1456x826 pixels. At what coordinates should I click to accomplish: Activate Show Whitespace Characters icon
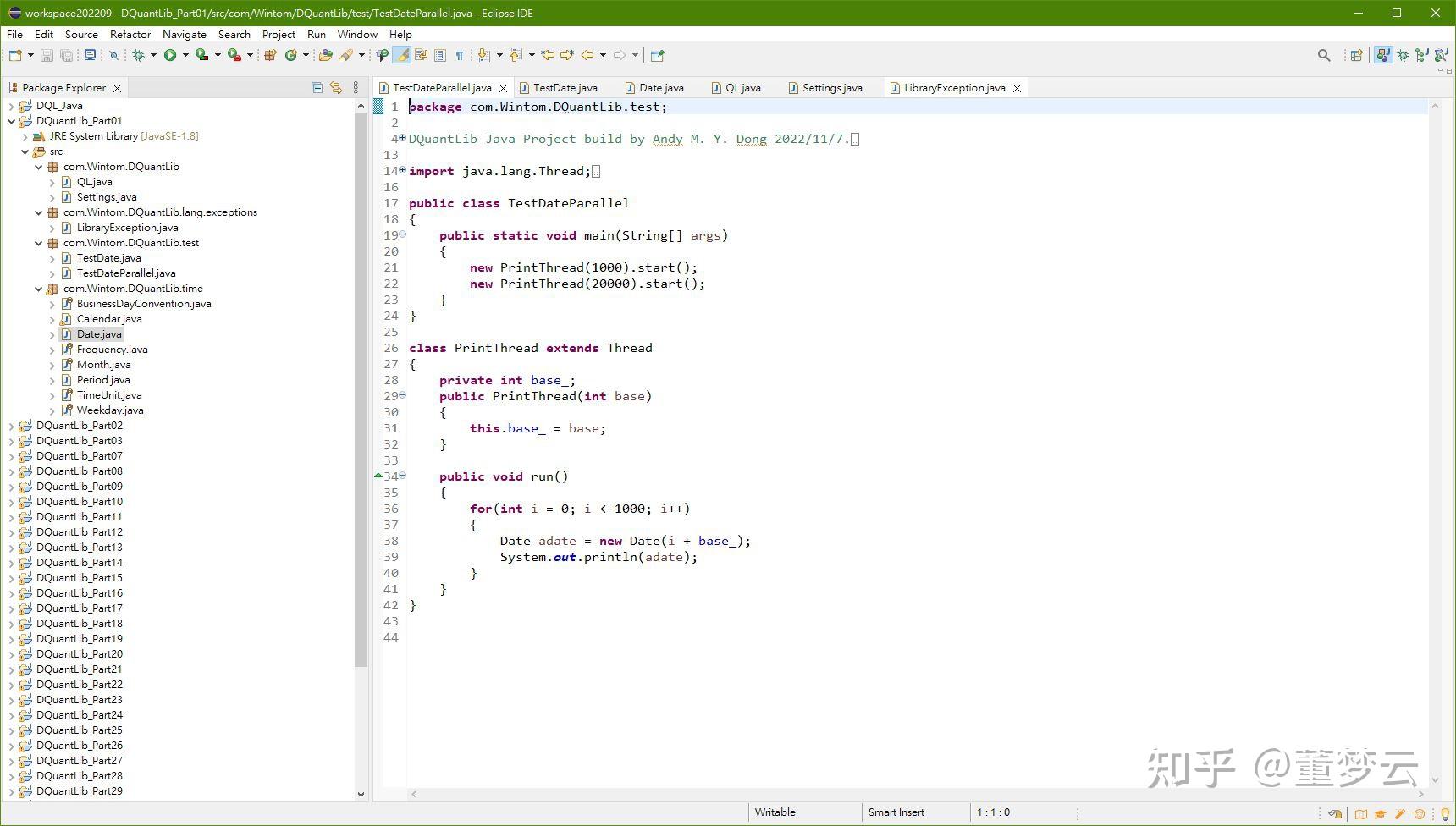point(459,55)
